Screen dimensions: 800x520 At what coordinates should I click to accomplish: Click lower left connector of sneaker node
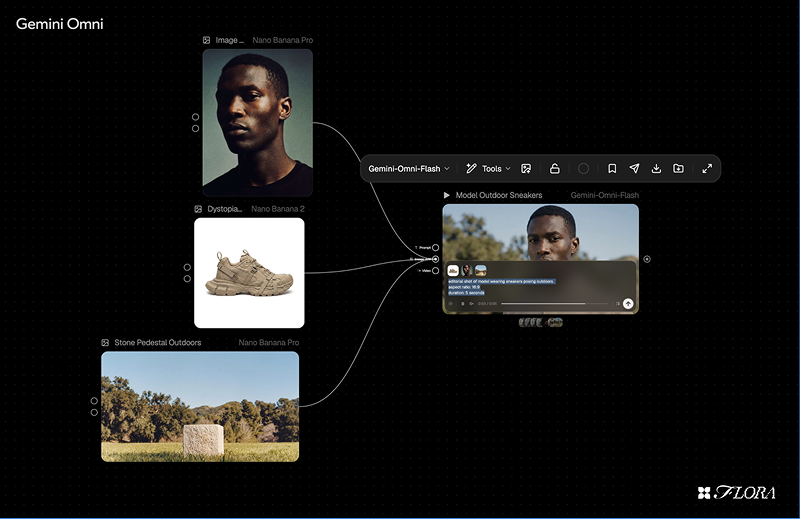[187, 279]
